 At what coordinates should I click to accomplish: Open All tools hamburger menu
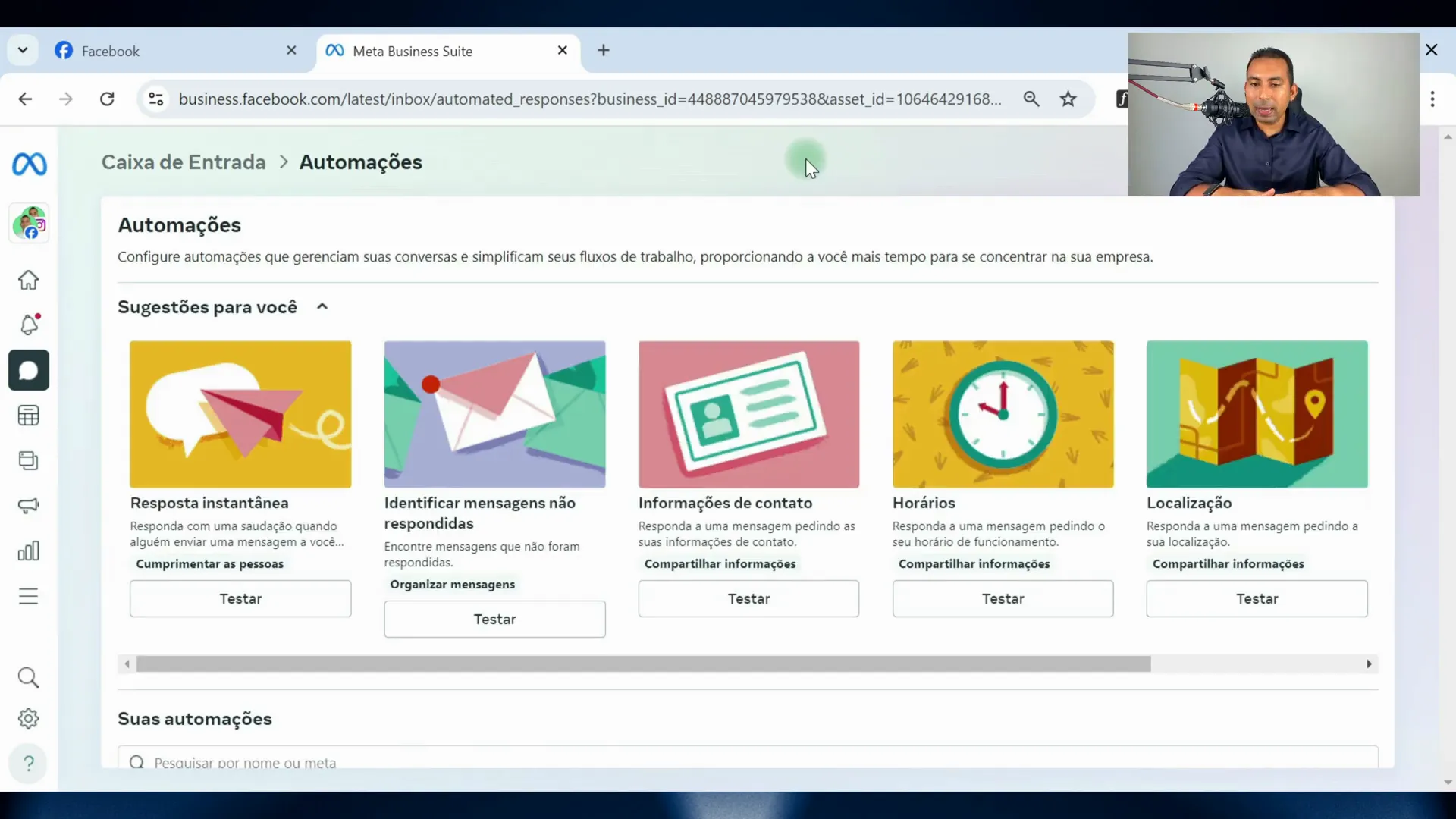click(x=29, y=597)
